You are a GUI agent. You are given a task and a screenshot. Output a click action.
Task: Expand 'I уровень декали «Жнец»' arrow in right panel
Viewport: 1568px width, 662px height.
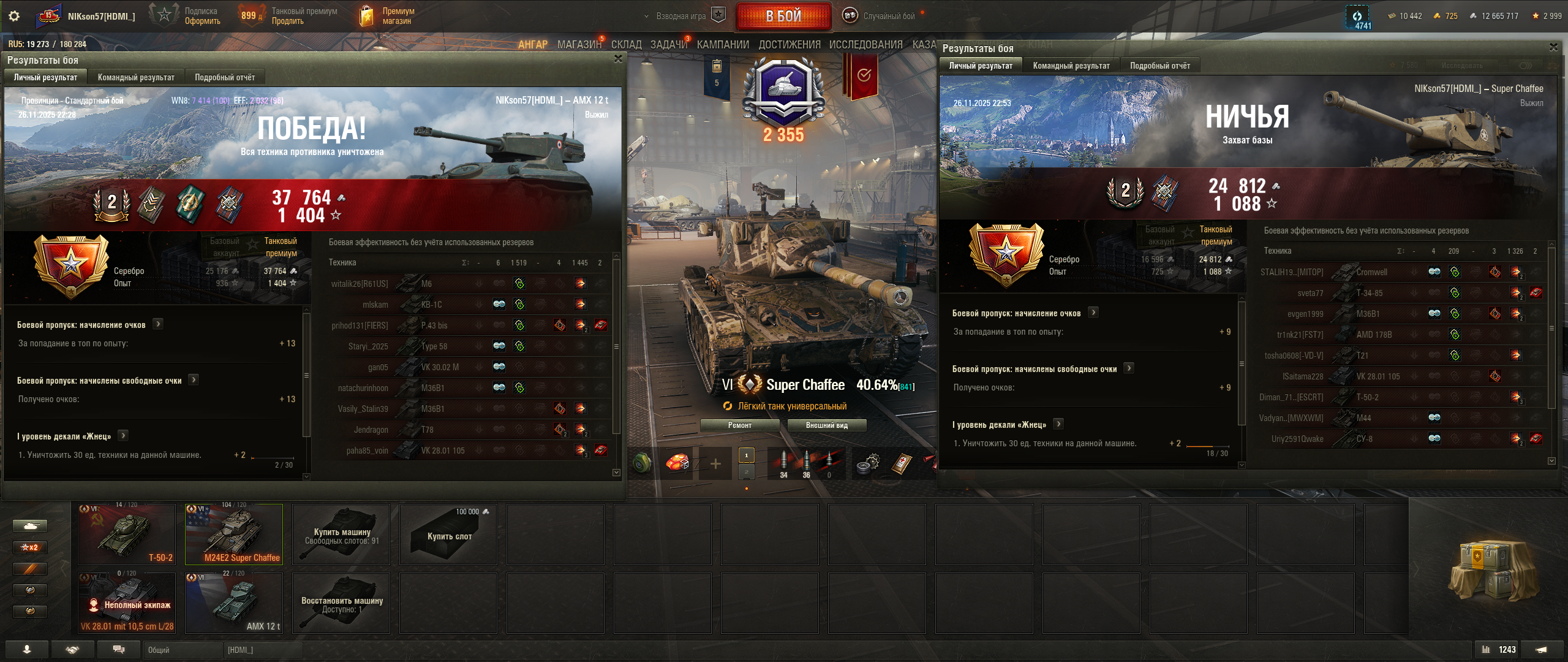tap(1058, 424)
